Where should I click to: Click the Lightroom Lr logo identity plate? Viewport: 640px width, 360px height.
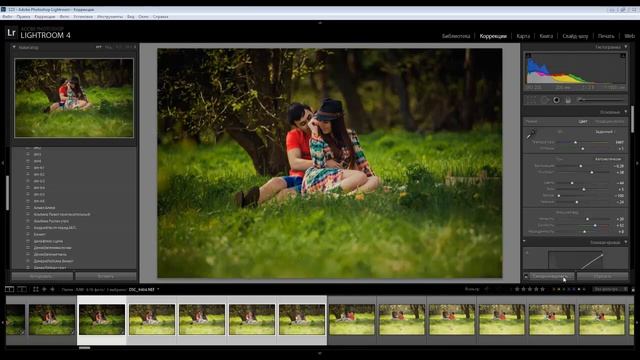tap(11, 33)
